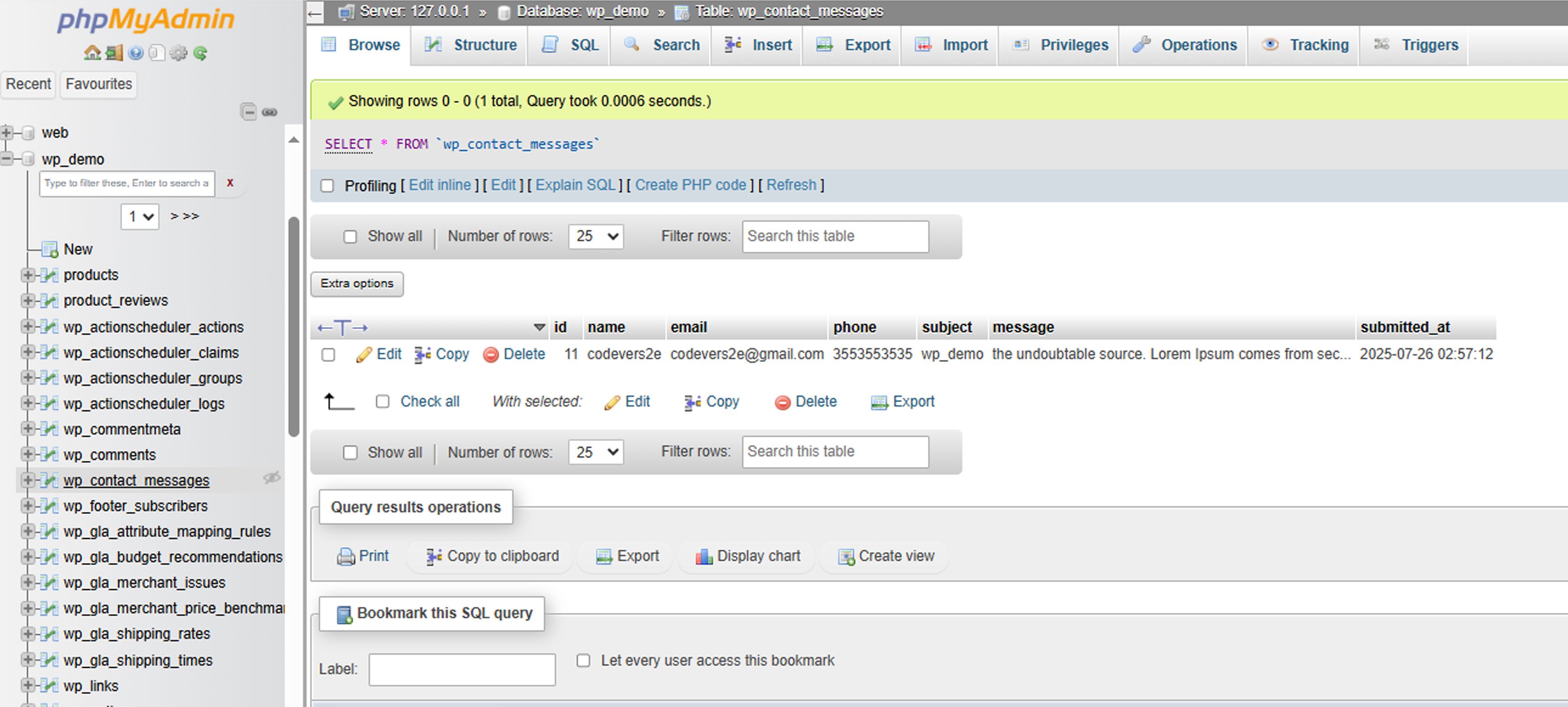
Task: Collapse the wp_demo database node
Action: pos(7,159)
